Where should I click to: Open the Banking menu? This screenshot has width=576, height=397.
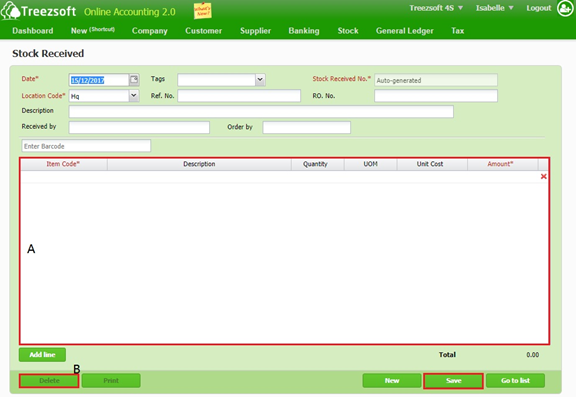(304, 31)
